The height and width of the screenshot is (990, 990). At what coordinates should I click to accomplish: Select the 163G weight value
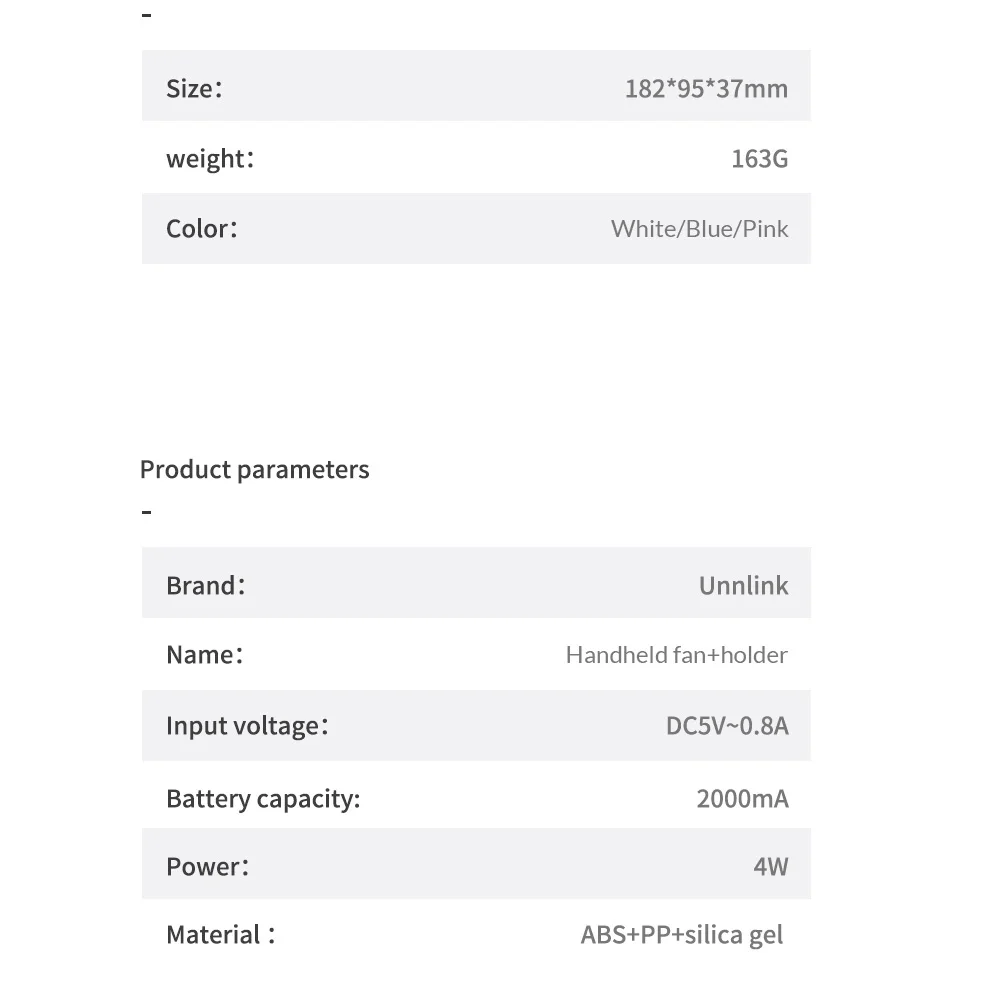click(x=760, y=158)
